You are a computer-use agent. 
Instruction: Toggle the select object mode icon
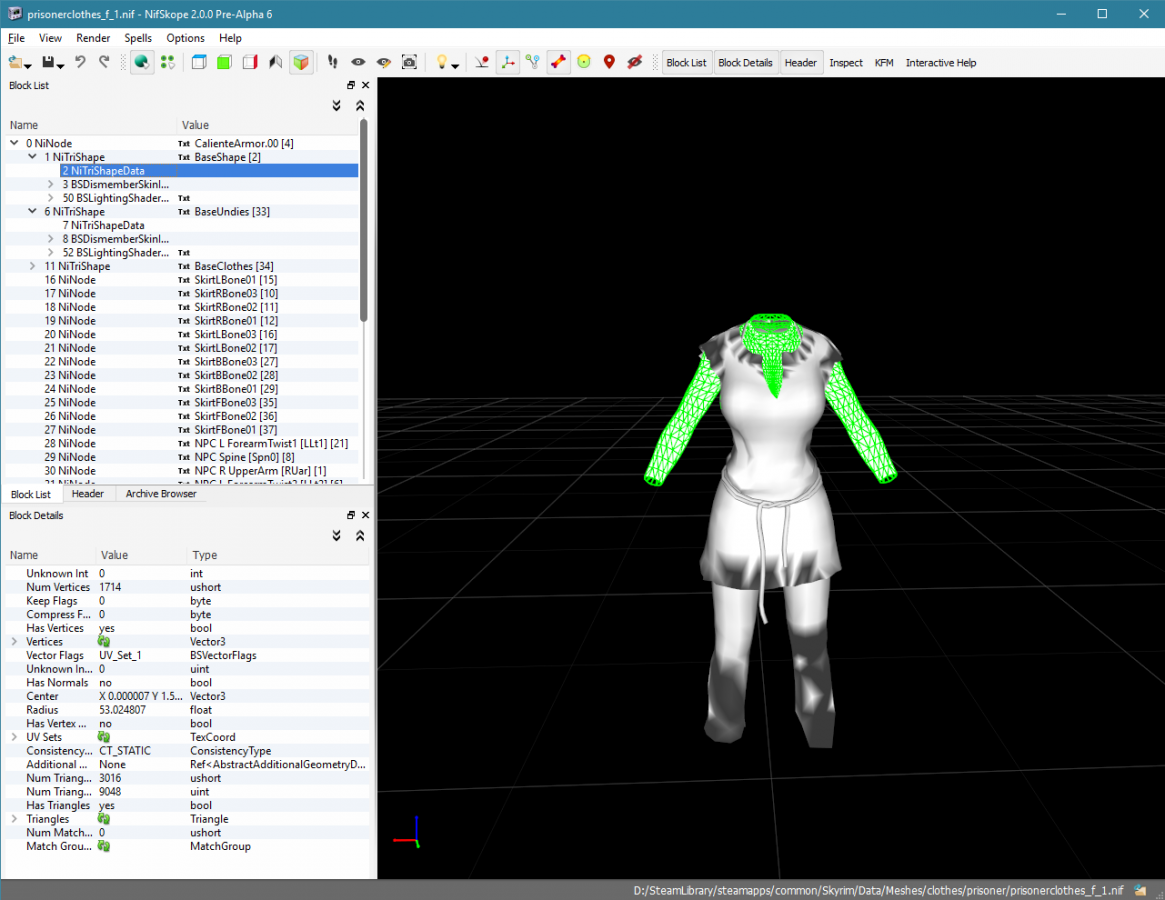pyautogui.click(x=141, y=62)
